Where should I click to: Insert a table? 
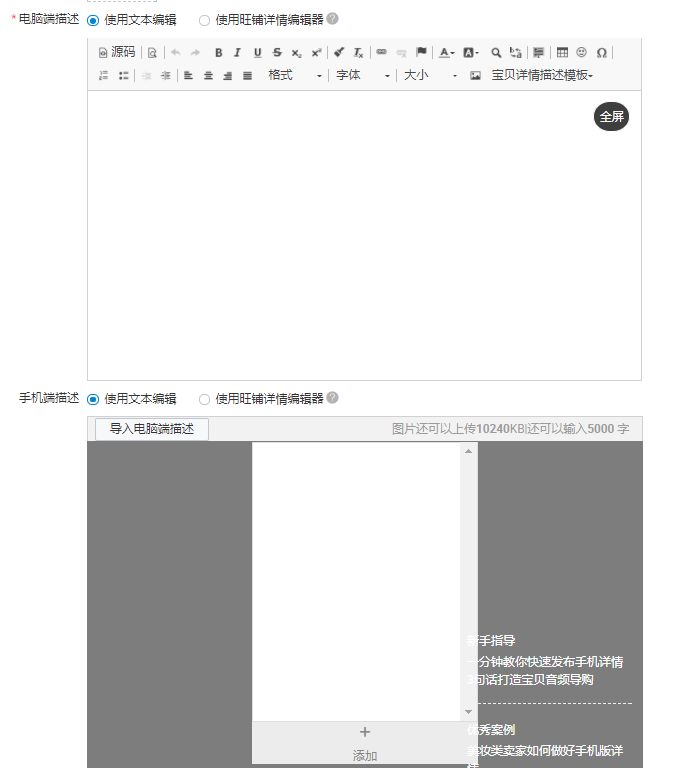coord(562,52)
